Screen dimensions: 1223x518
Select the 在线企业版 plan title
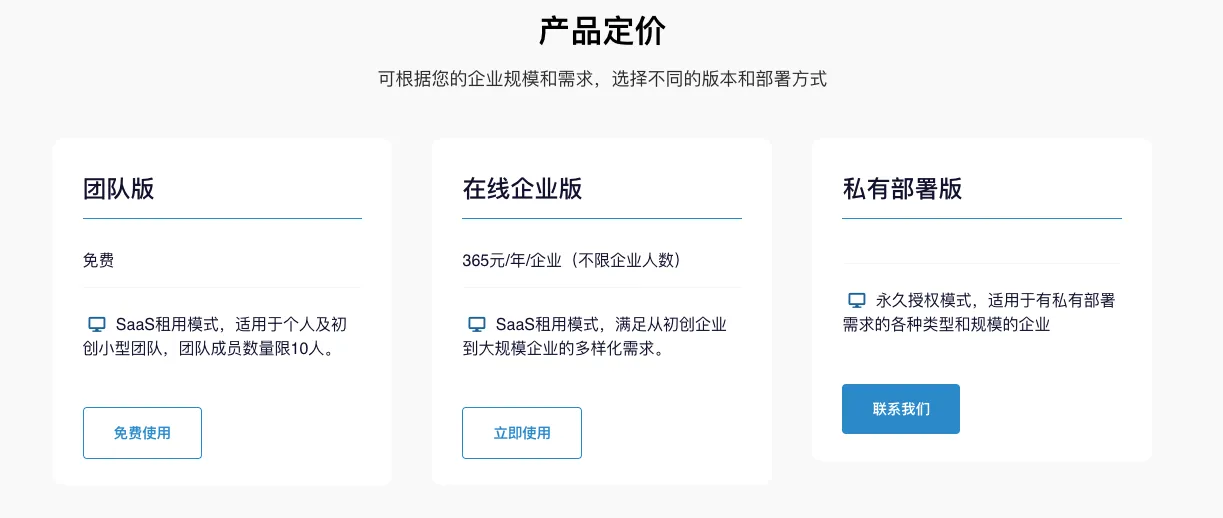pos(522,189)
